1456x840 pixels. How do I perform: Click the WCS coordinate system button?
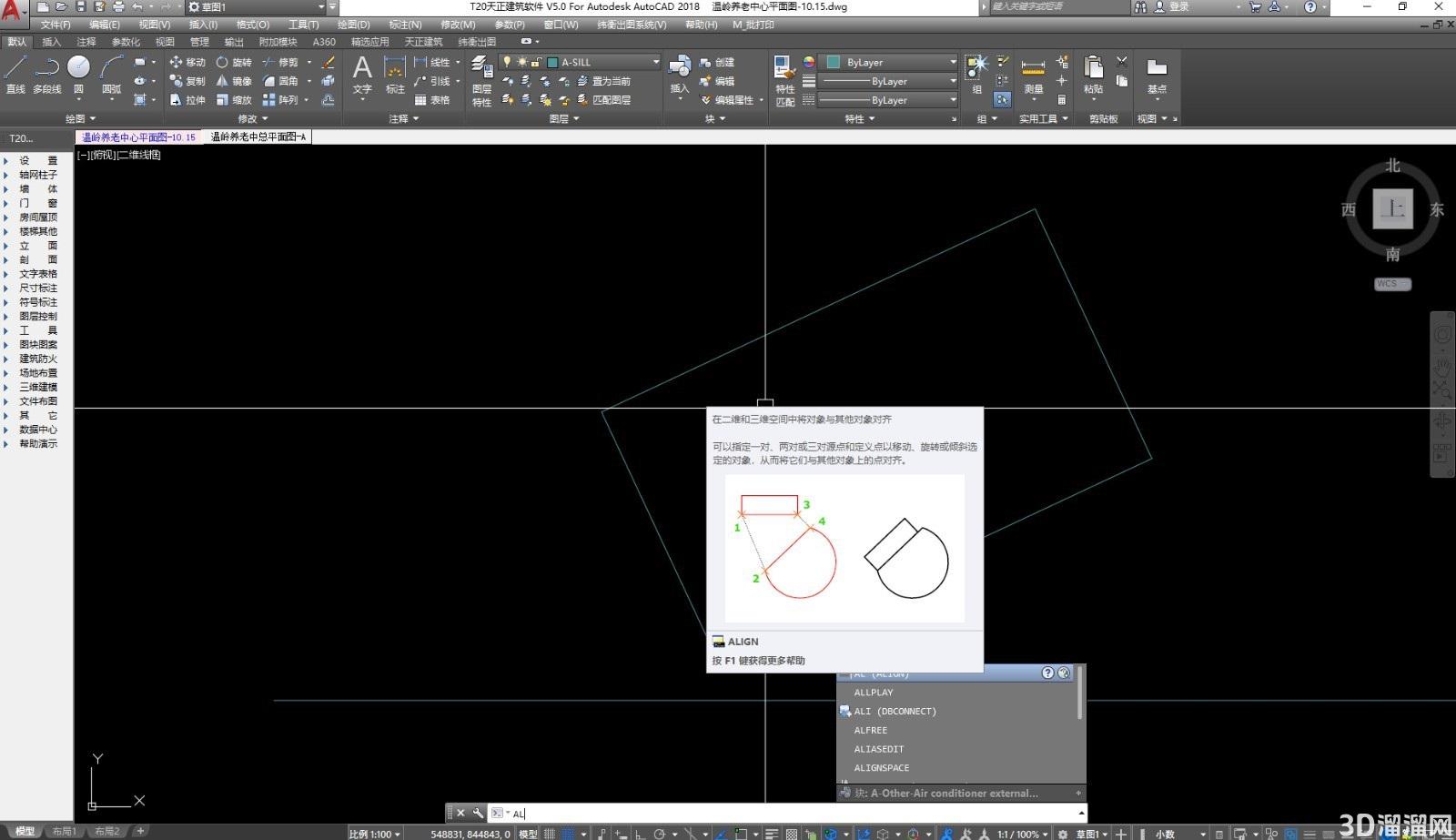(x=1391, y=284)
